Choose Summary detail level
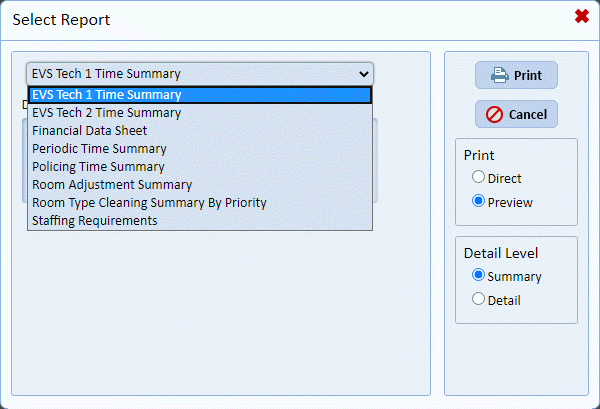The height and width of the screenshot is (409, 600). [x=479, y=276]
